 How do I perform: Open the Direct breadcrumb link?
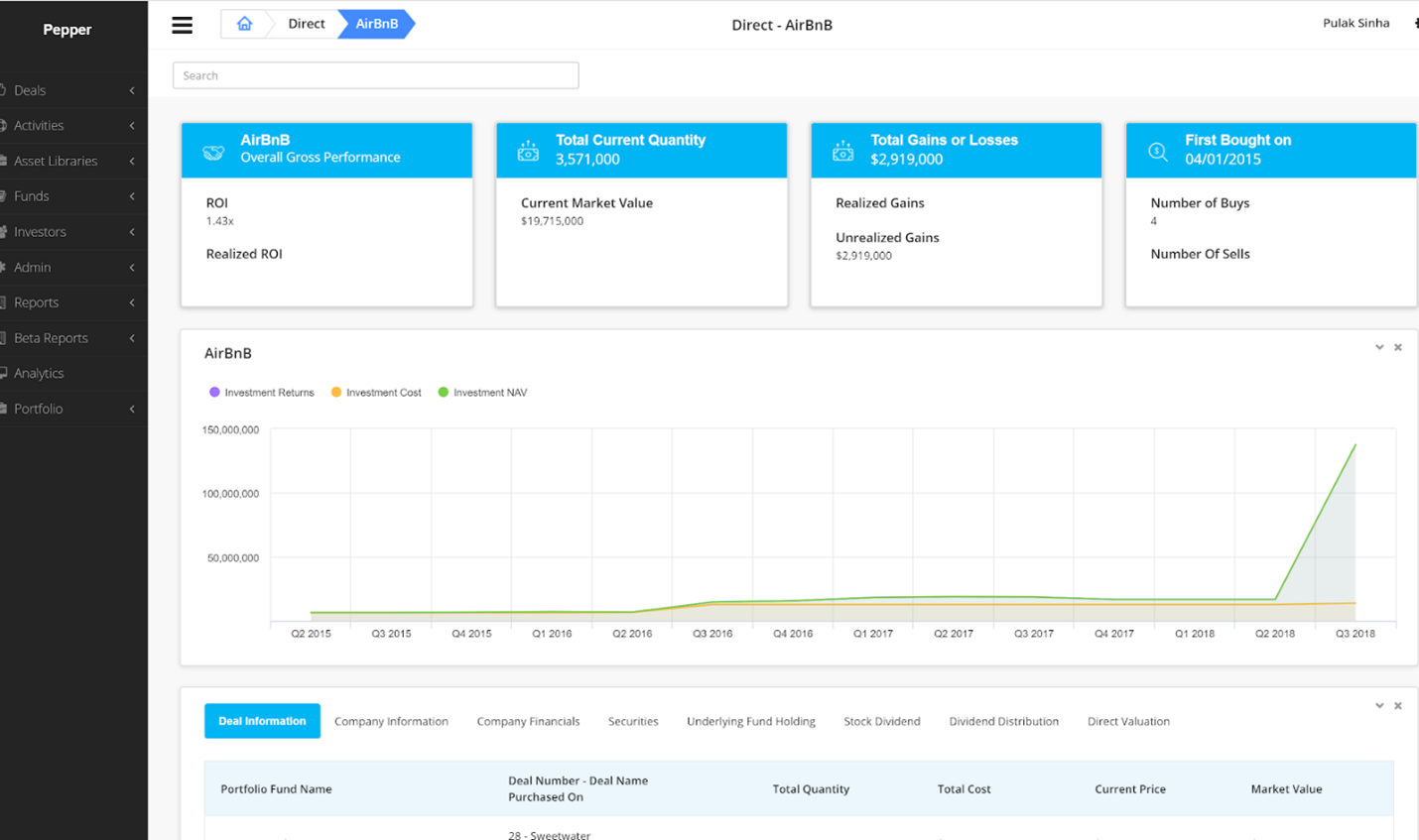click(306, 23)
